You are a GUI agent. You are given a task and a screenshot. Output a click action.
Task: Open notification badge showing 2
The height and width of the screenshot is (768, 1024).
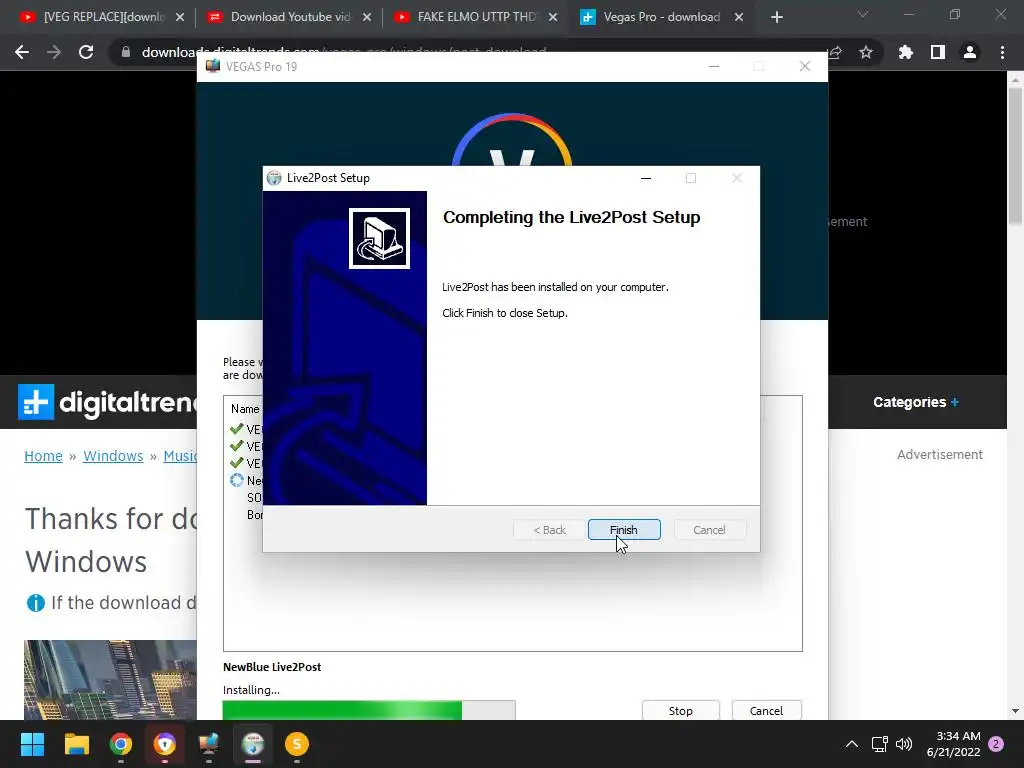coord(996,744)
